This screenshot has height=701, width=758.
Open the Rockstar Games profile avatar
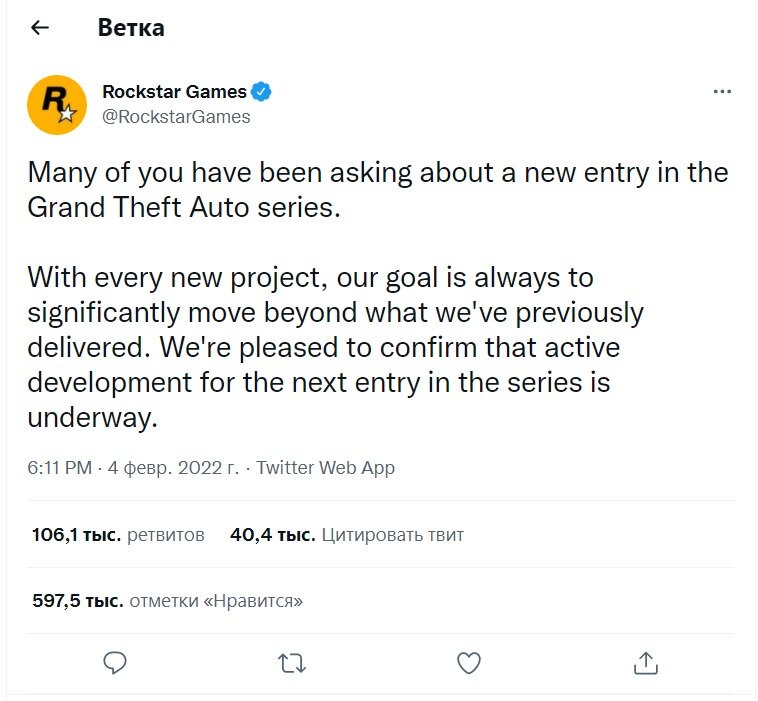tap(57, 104)
